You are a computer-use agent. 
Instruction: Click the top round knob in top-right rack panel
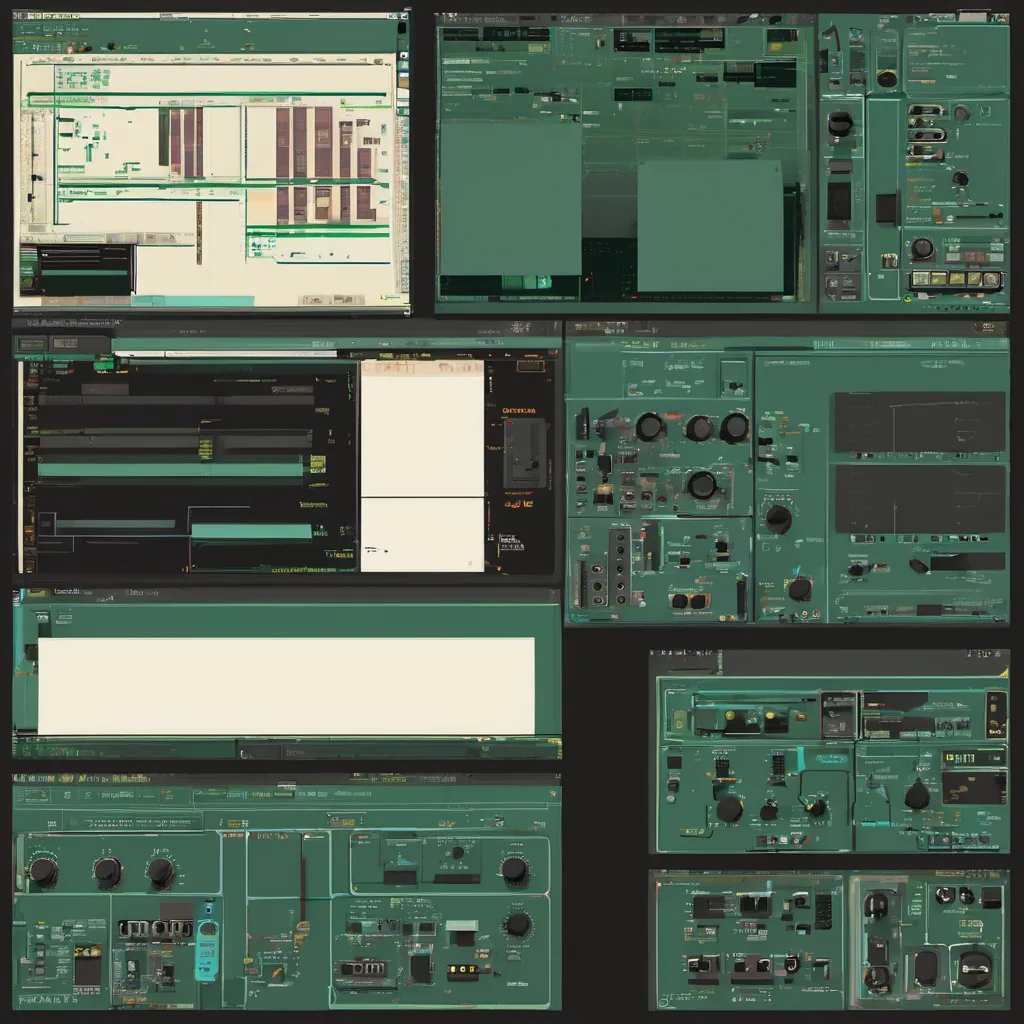887,78
